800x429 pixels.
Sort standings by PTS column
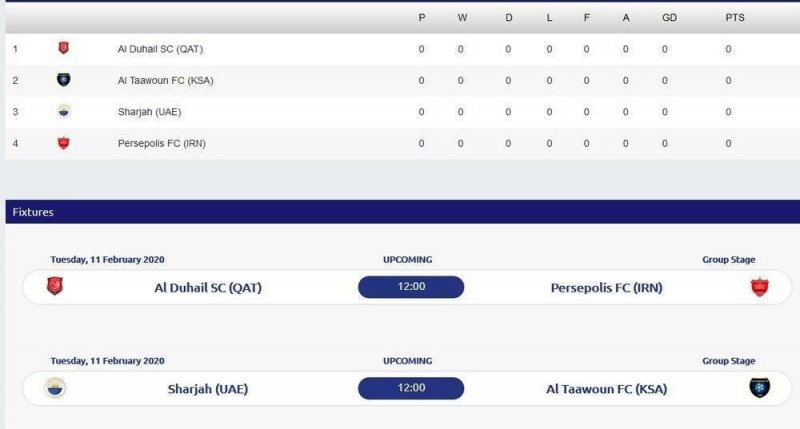tap(734, 18)
